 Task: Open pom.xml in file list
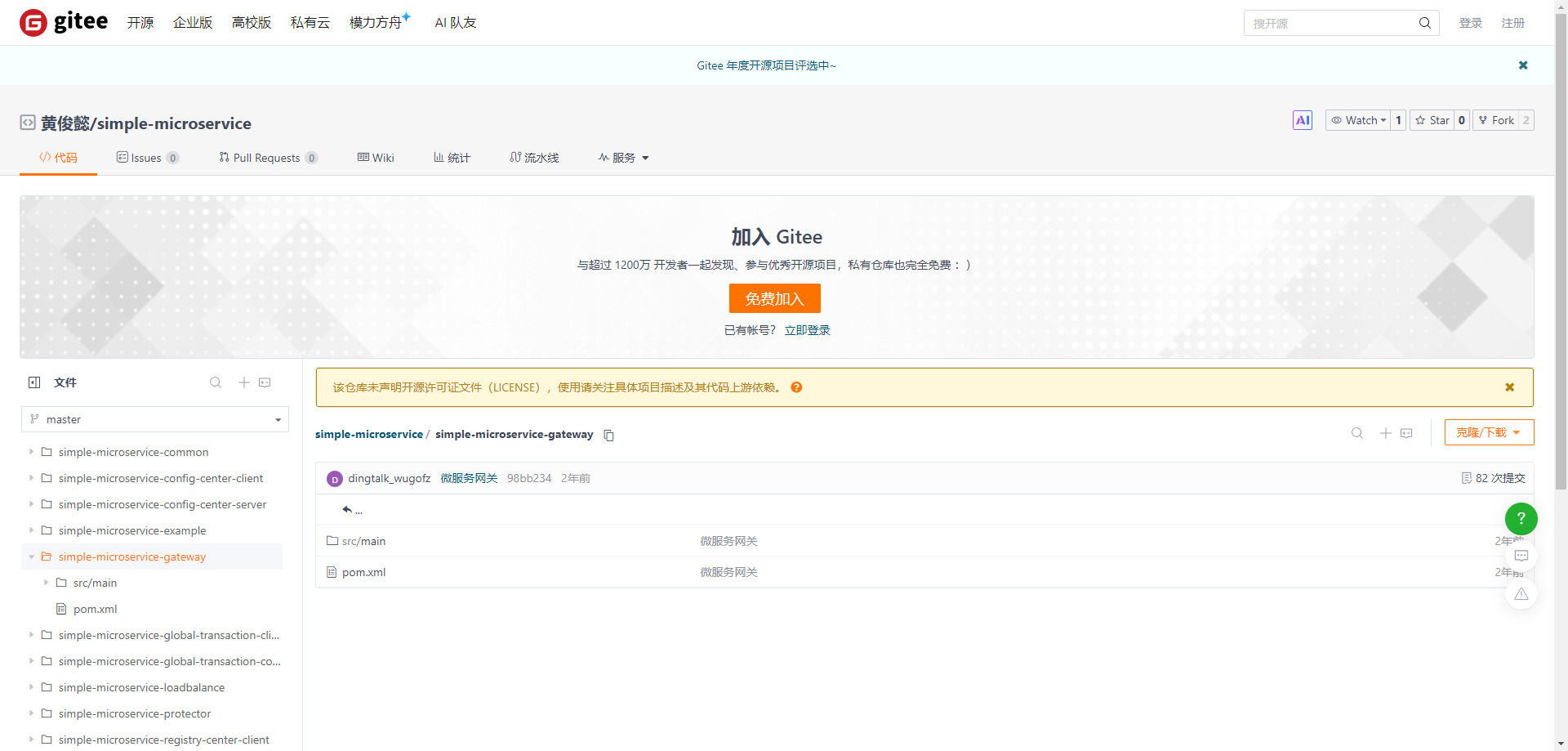coord(363,572)
